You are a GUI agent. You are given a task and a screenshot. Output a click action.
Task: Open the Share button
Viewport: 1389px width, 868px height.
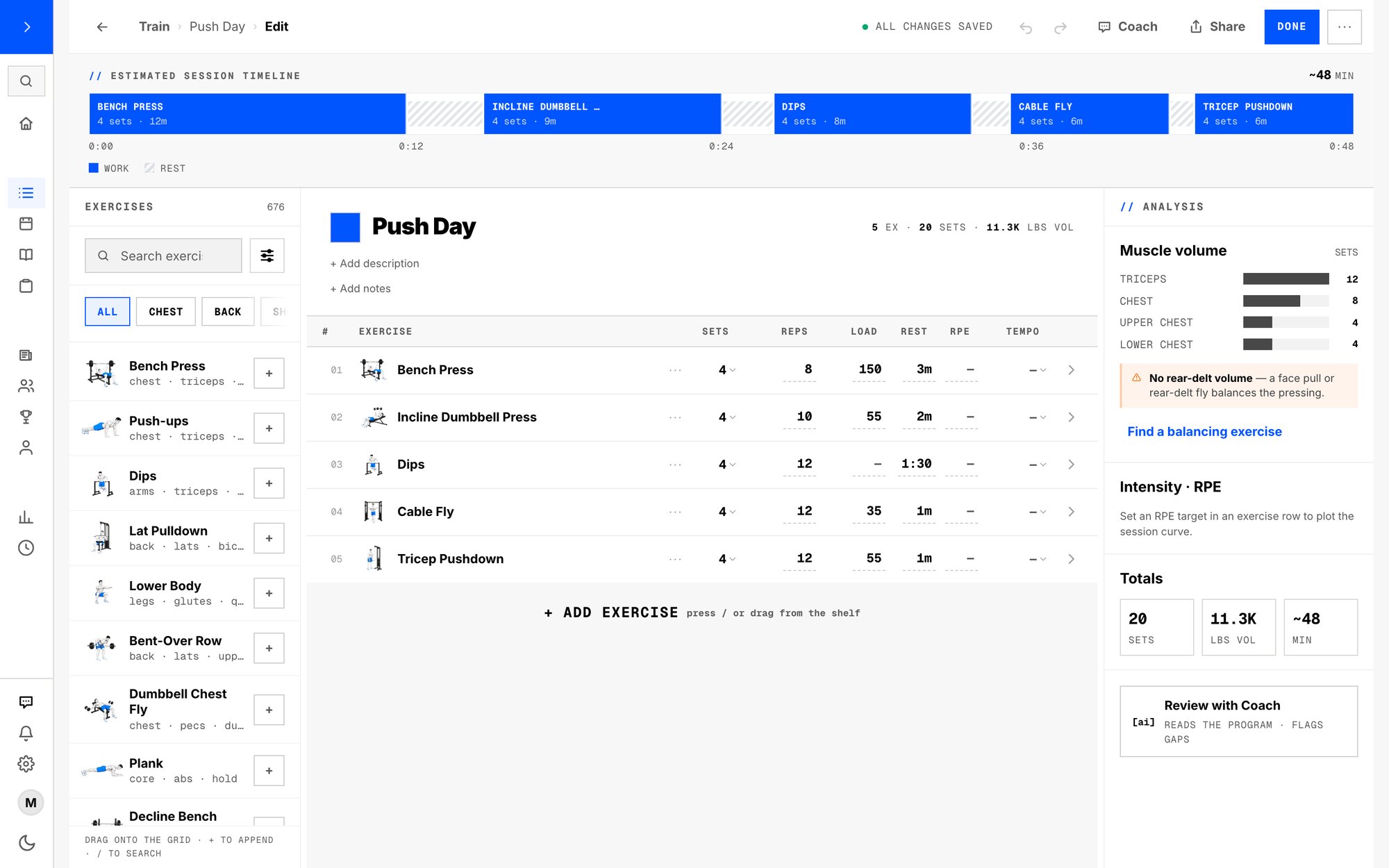[x=1217, y=27]
